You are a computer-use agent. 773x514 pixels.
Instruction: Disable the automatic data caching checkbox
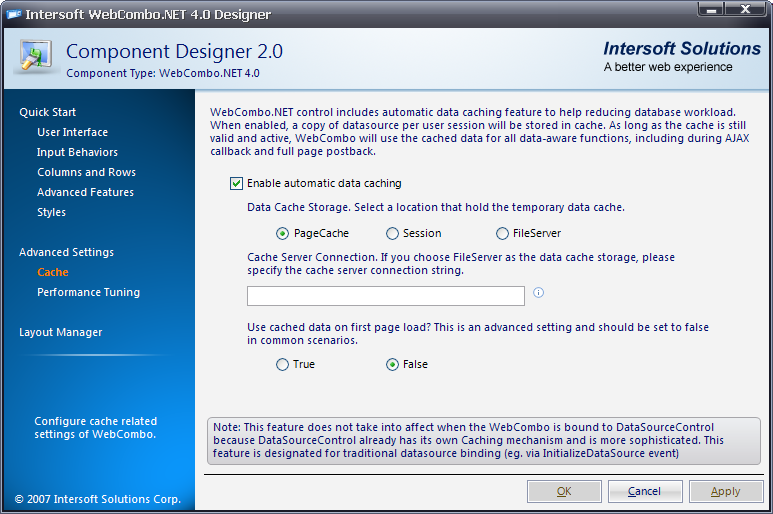click(x=236, y=183)
